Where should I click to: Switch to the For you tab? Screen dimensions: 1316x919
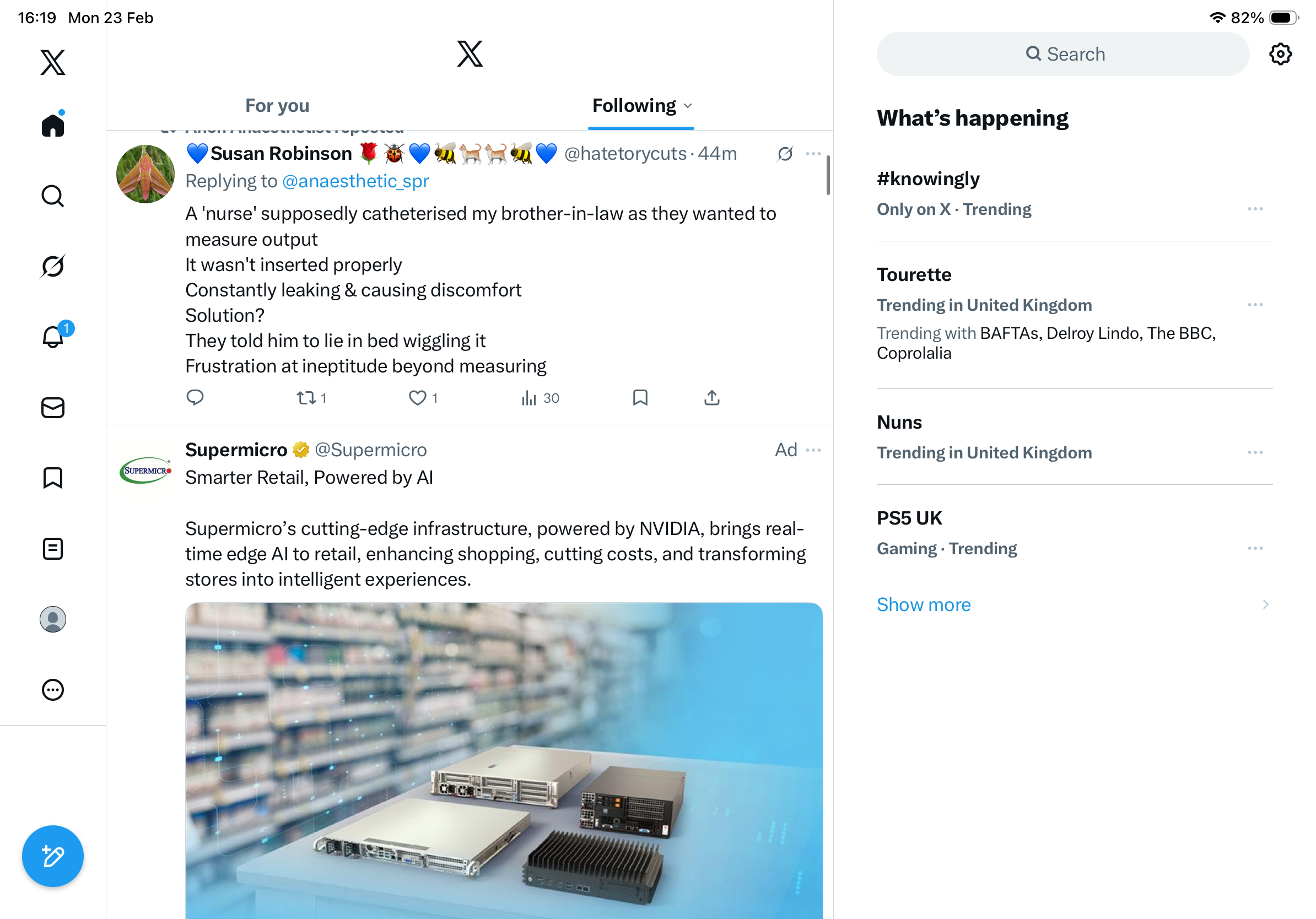click(277, 106)
